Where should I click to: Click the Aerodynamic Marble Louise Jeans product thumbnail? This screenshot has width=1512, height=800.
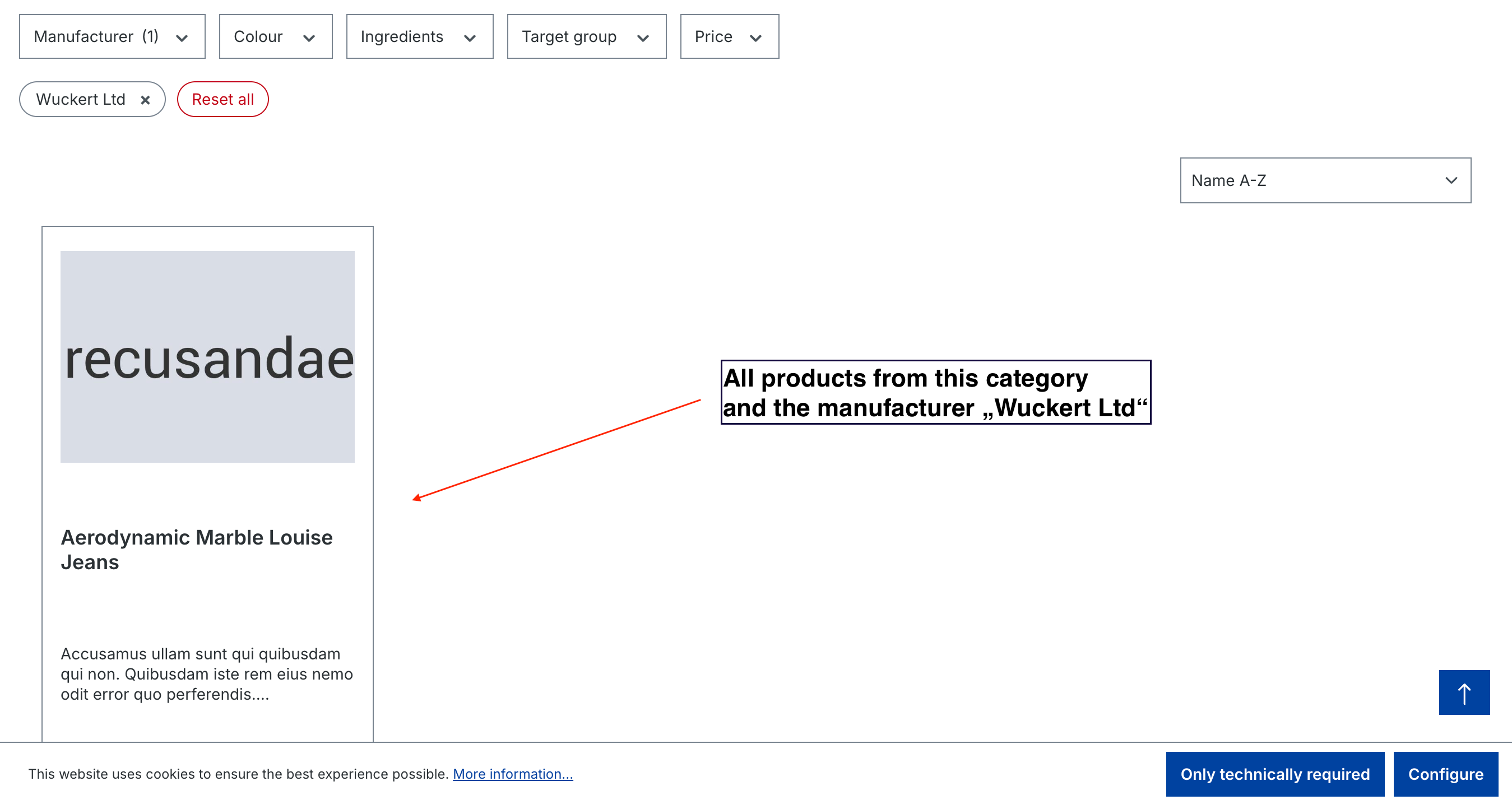coord(207,357)
